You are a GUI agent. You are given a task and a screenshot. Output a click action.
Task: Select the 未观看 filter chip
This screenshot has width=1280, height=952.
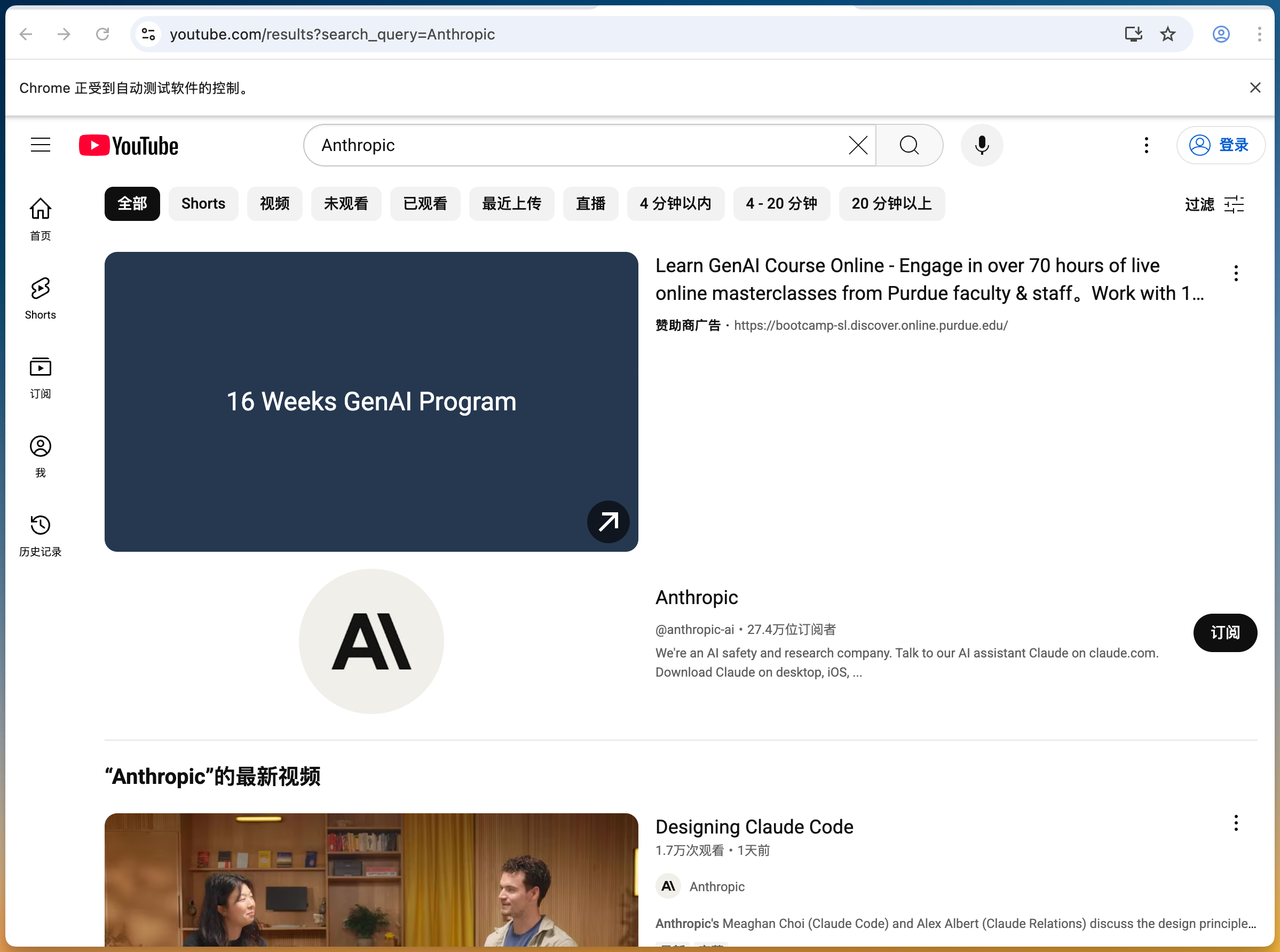346,203
